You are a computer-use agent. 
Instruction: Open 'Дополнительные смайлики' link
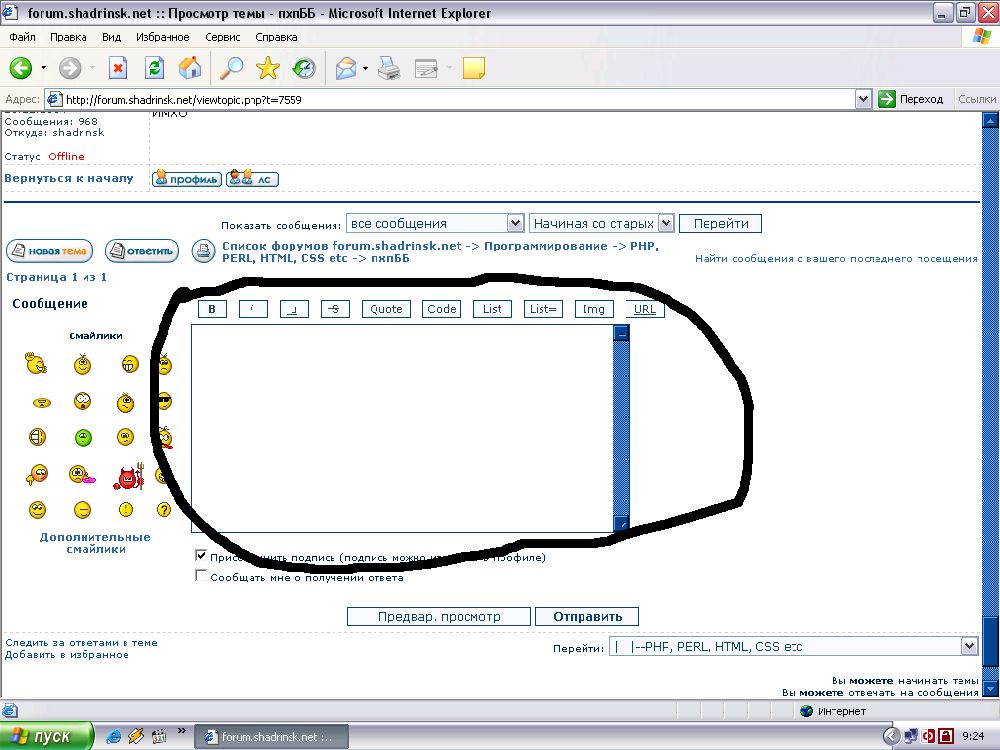96,543
